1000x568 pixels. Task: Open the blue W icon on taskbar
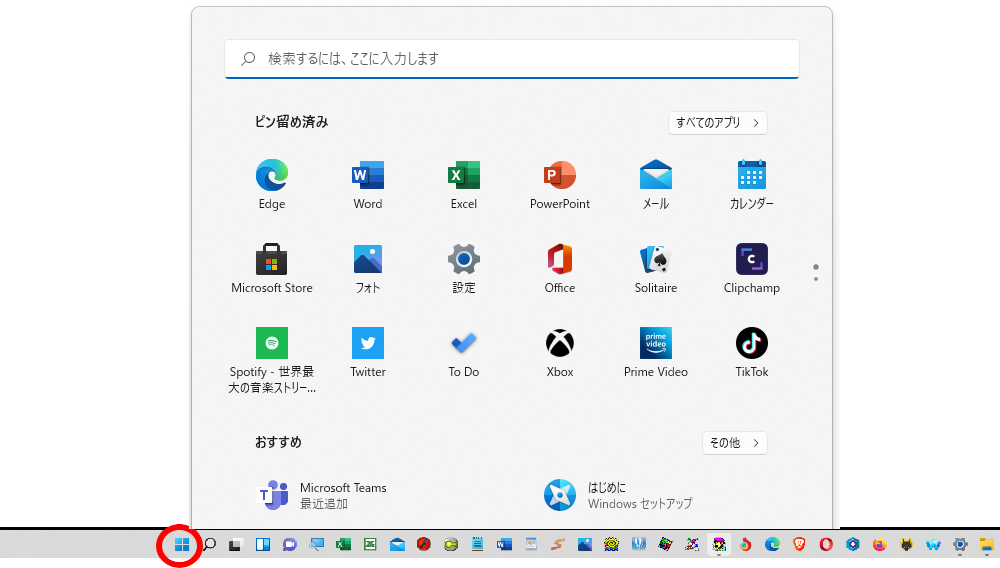pyautogui.click(x=933, y=544)
